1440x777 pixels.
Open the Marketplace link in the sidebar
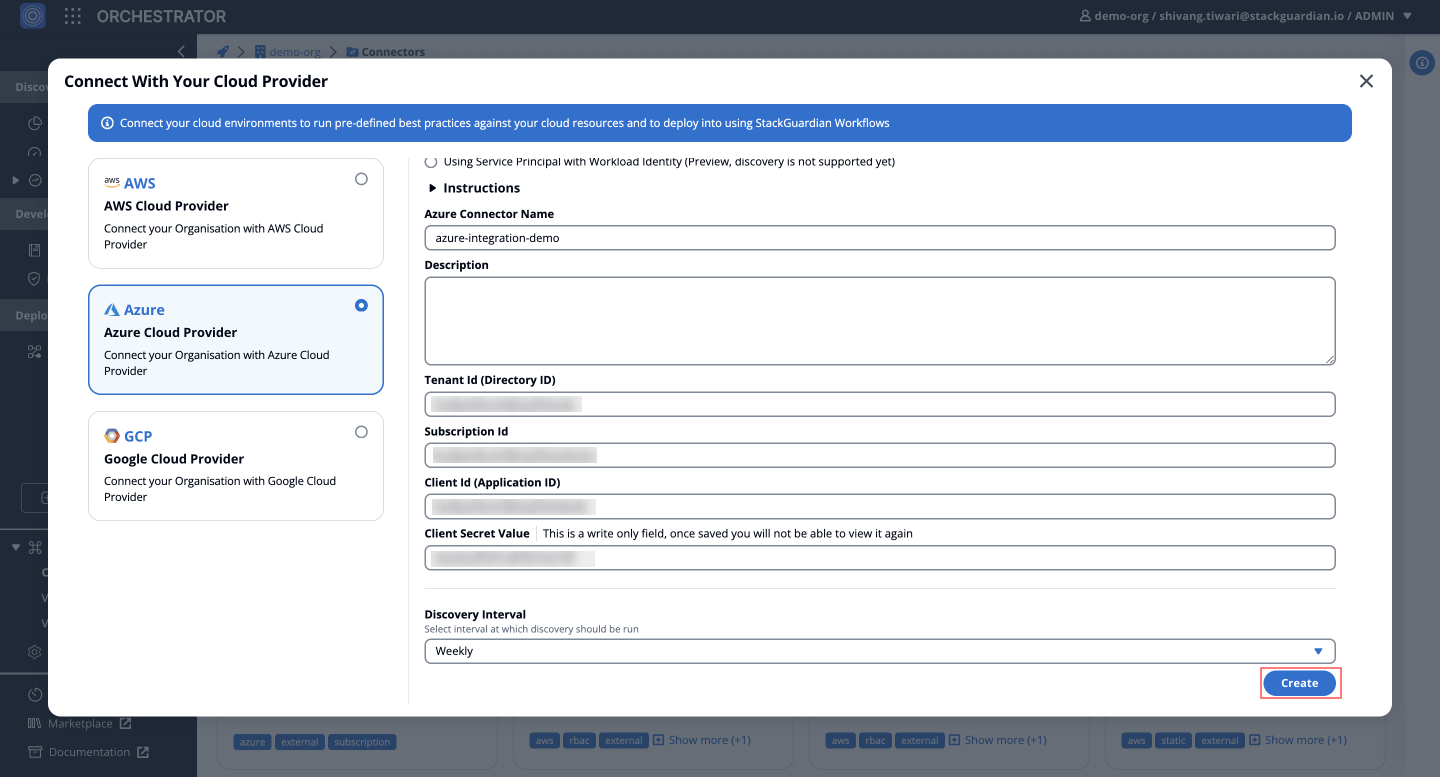80,723
